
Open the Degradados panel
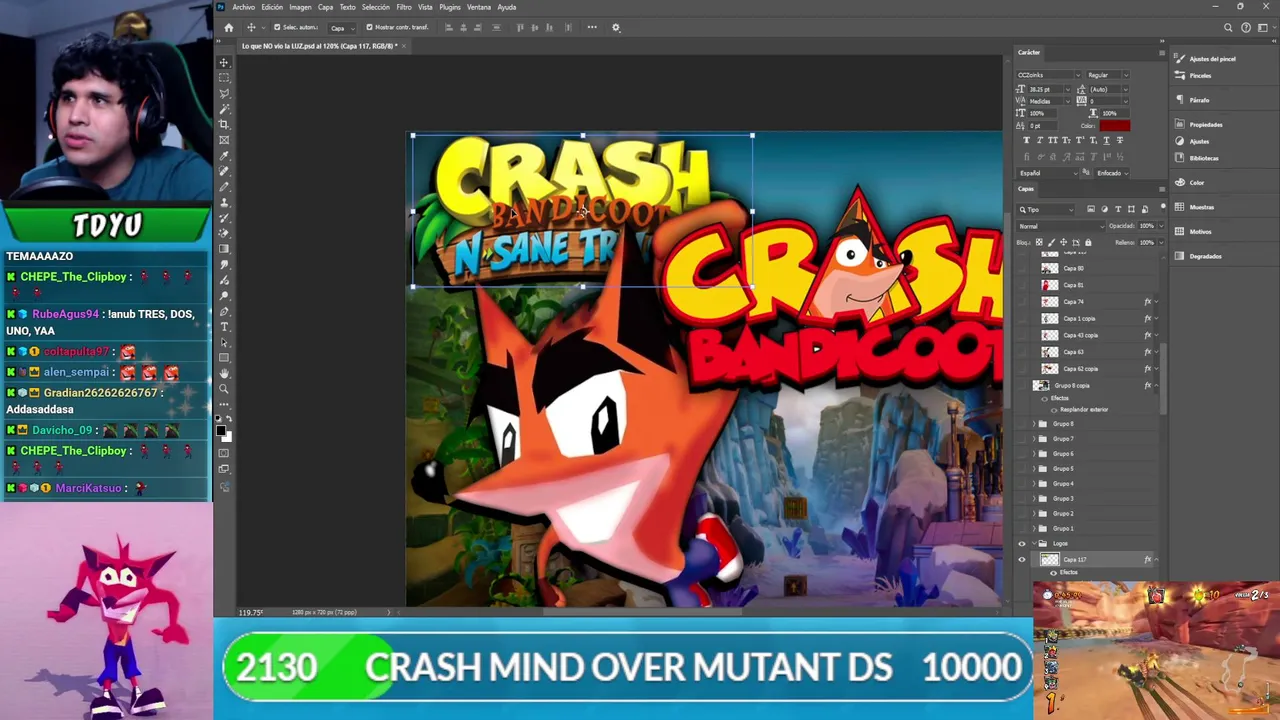click(1198, 256)
